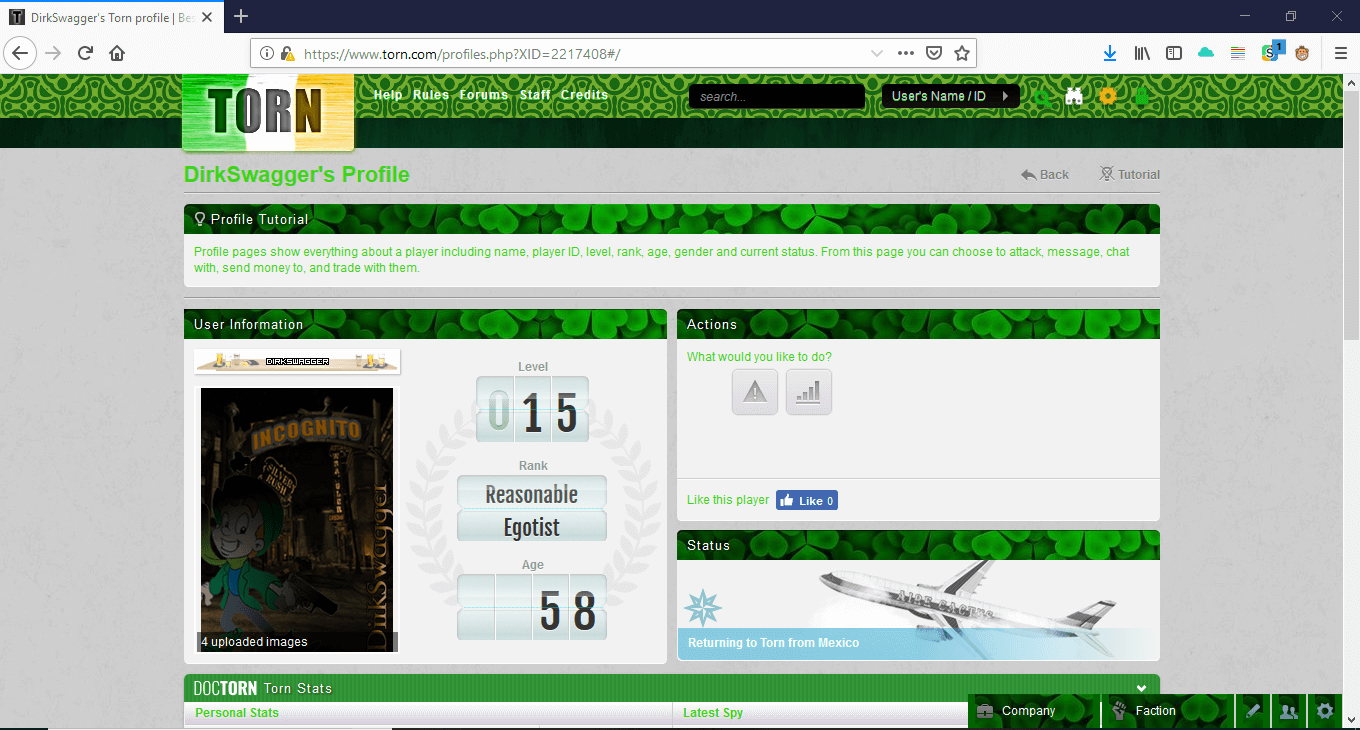This screenshot has height=730, width=1360.
Task: Open the Staff page
Action: (x=535, y=95)
